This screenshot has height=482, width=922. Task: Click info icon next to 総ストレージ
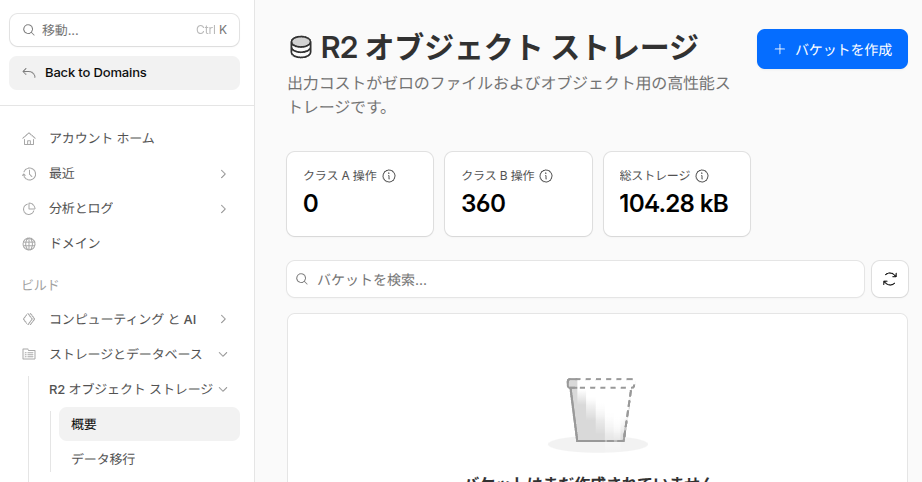pos(702,176)
